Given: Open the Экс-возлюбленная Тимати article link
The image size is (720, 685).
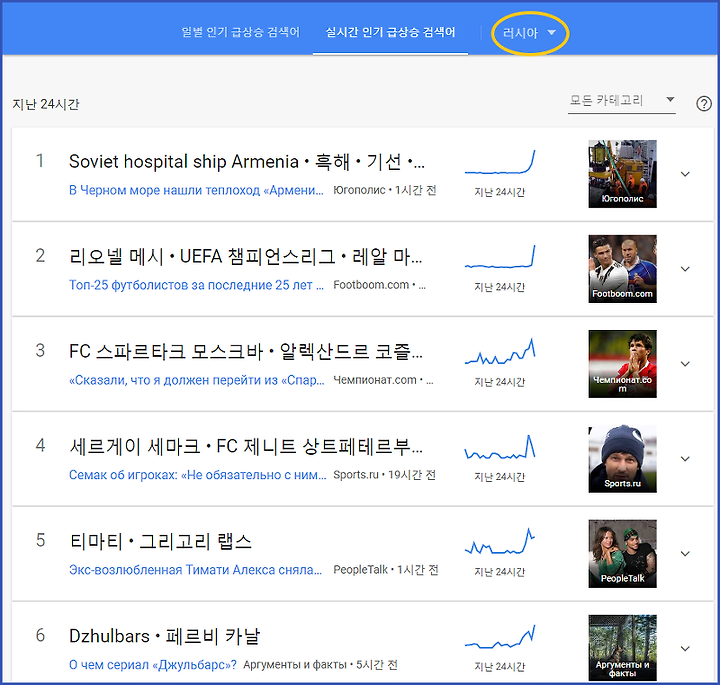Looking at the screenshot, I should tap(195, 570).
